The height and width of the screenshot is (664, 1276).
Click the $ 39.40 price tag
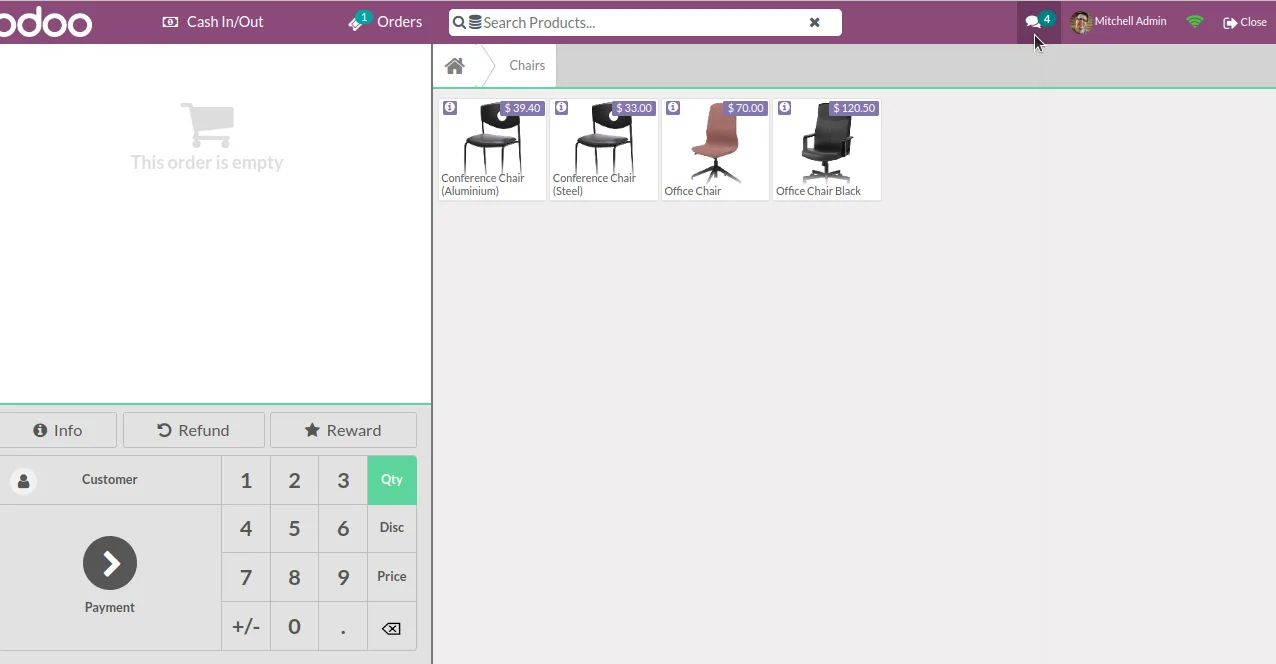point(522,108)
